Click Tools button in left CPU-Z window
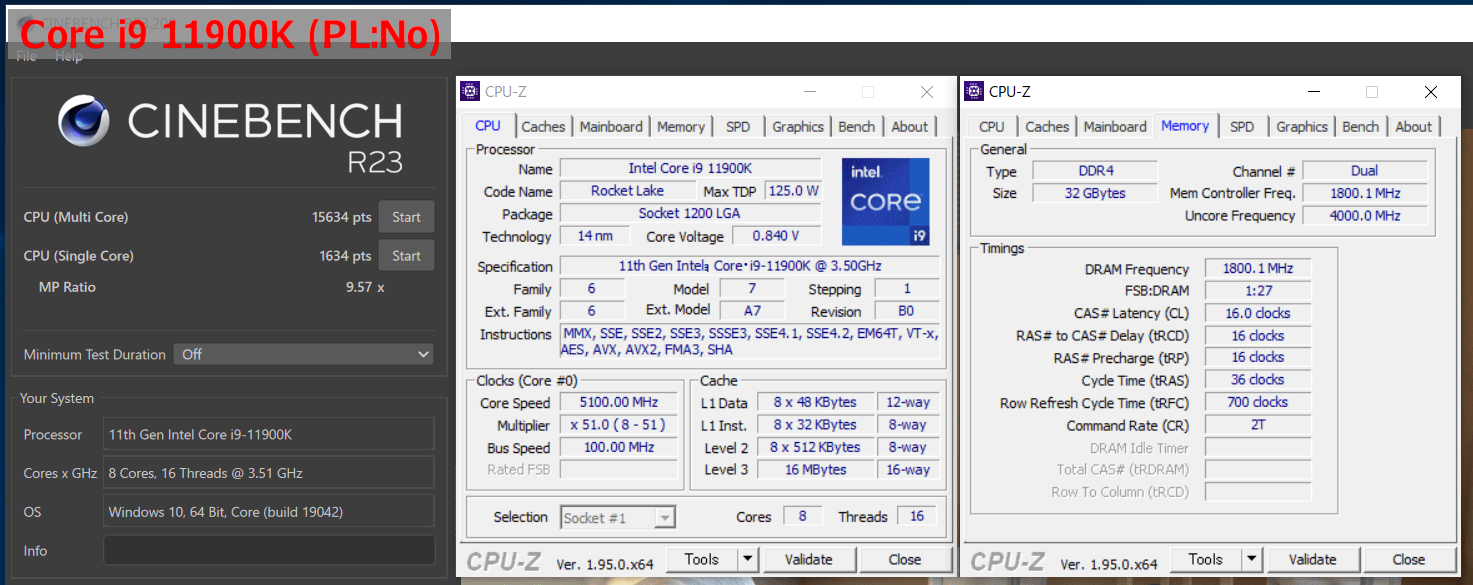The width and height of the screenshot is (1473, 585). [x=701, y=560]
